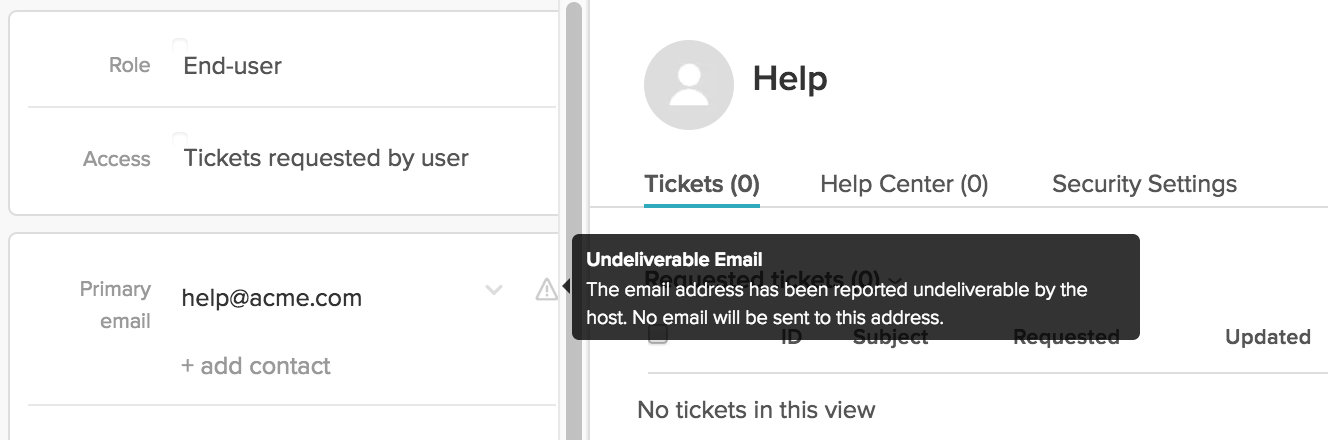Expand the chevron next to help@acme.com
This screenshot has height=440, width=1328.
tap(494, 290)
